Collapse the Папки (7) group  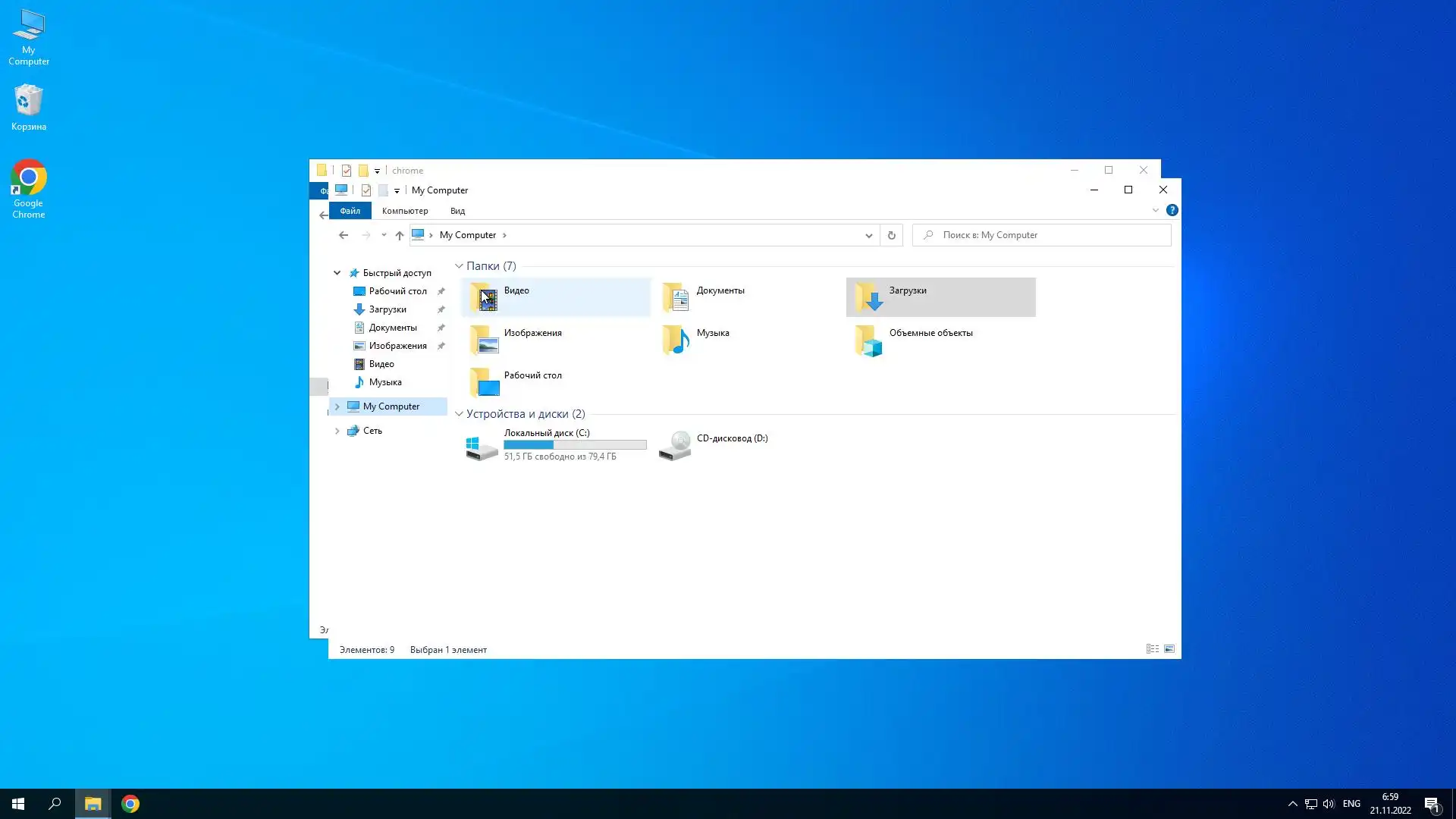[x=459, y=266]
